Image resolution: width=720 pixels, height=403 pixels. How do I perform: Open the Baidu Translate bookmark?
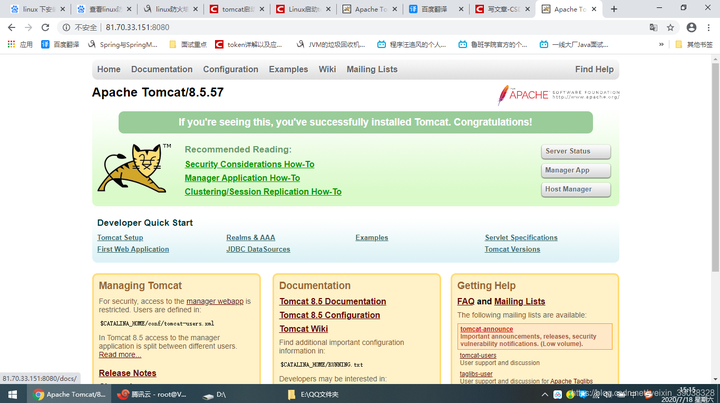pos(60,45)
